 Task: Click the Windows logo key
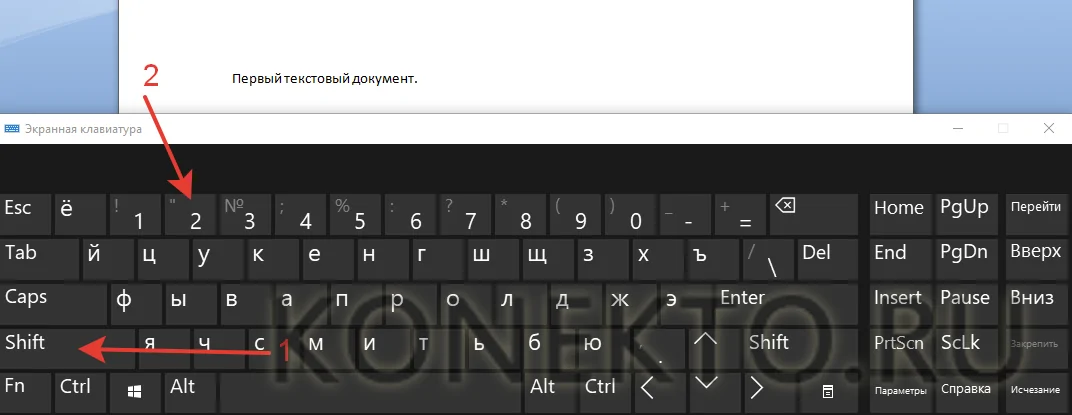click(134, 392)
